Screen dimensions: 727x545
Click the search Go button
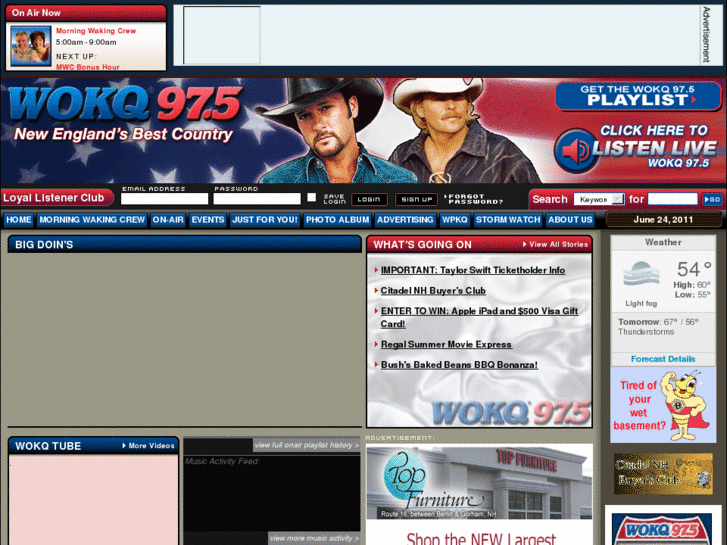point(712,199)
